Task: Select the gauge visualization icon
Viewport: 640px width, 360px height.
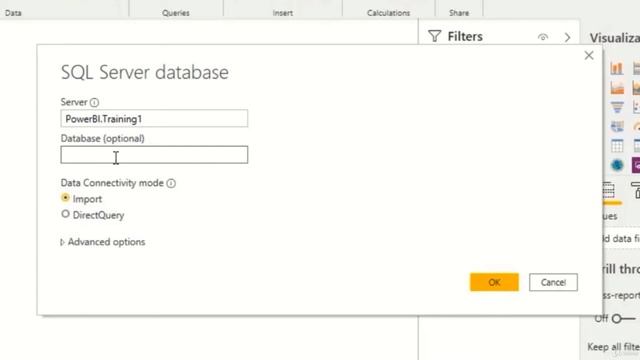Action: click(x=636, y=127)
